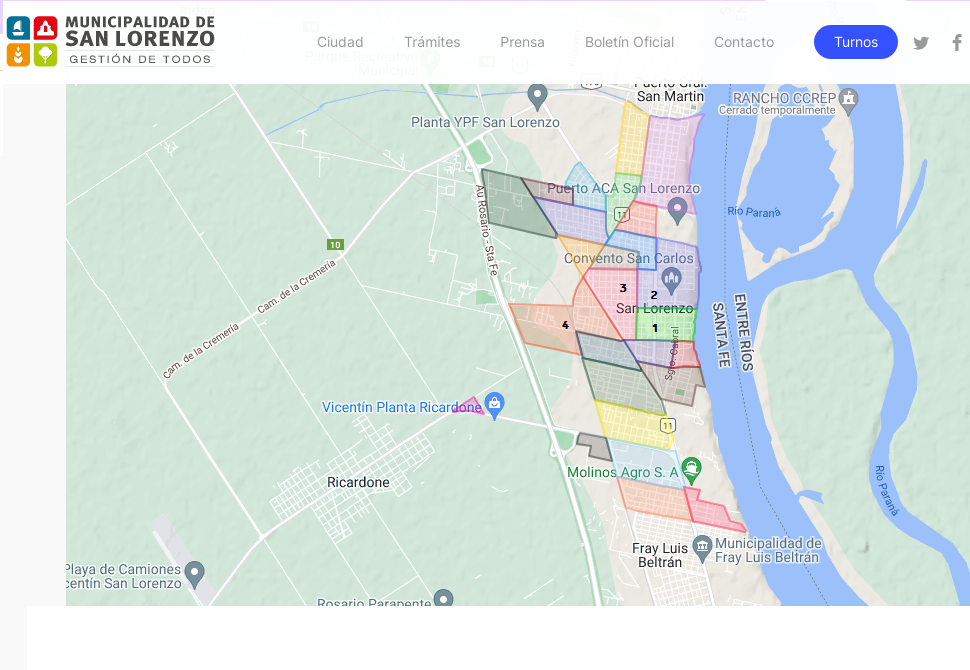Open the Trámites menu

point(432,42)
